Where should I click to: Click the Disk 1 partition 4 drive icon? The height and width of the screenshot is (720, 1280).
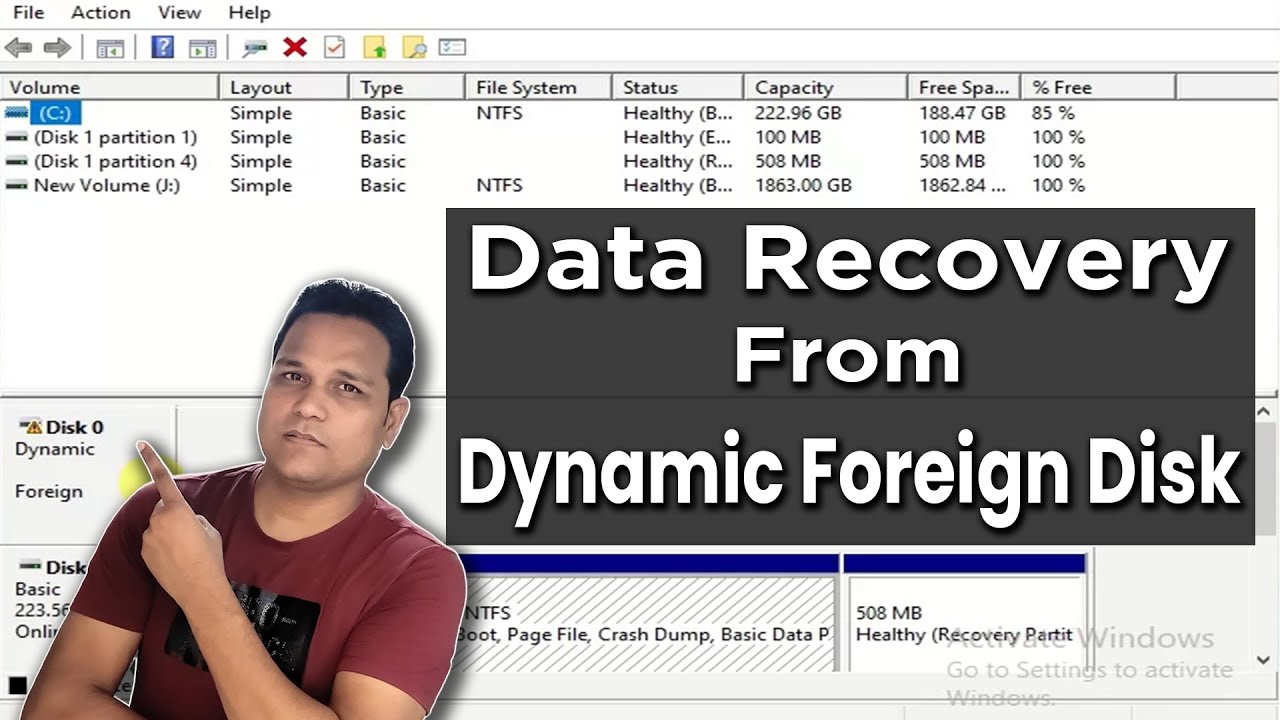click(x=16, y=161)
